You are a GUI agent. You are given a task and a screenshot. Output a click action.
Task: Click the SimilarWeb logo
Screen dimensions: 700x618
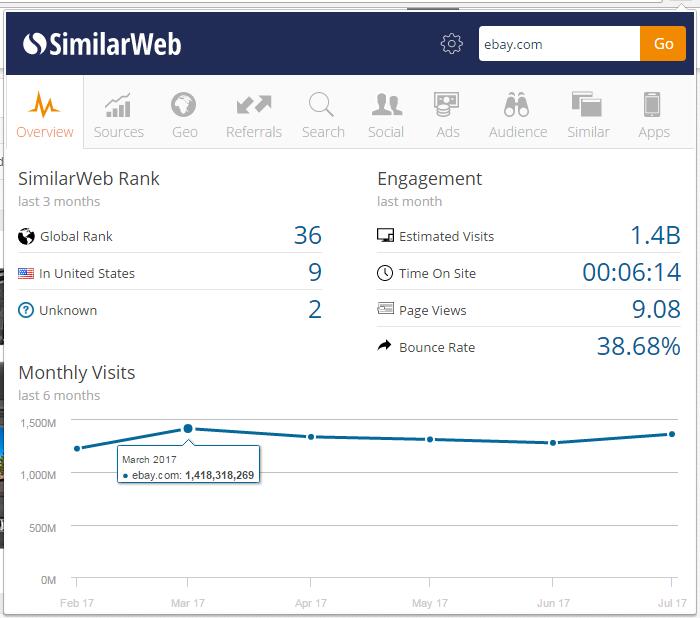(102, 44)
